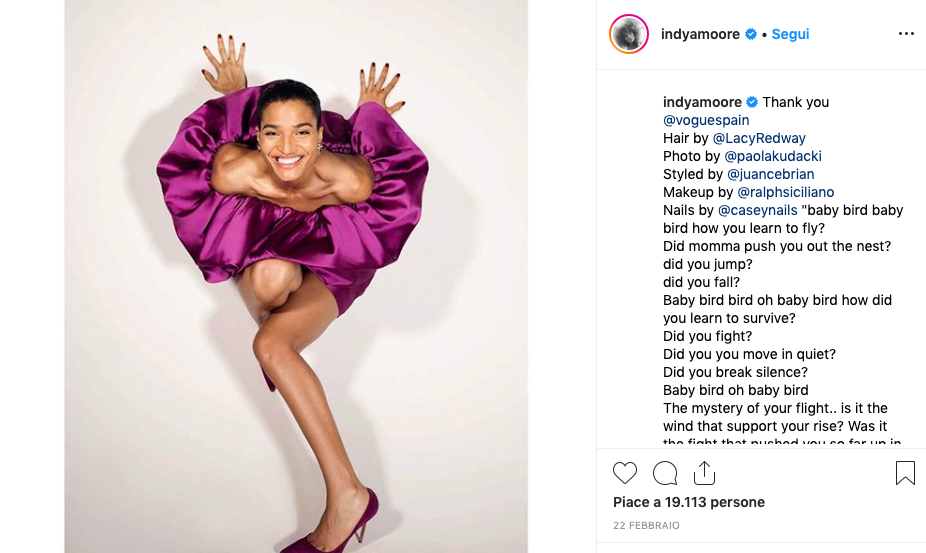
Task: Open comments with the speech bubble icon
Action: [x=665, y=473]
